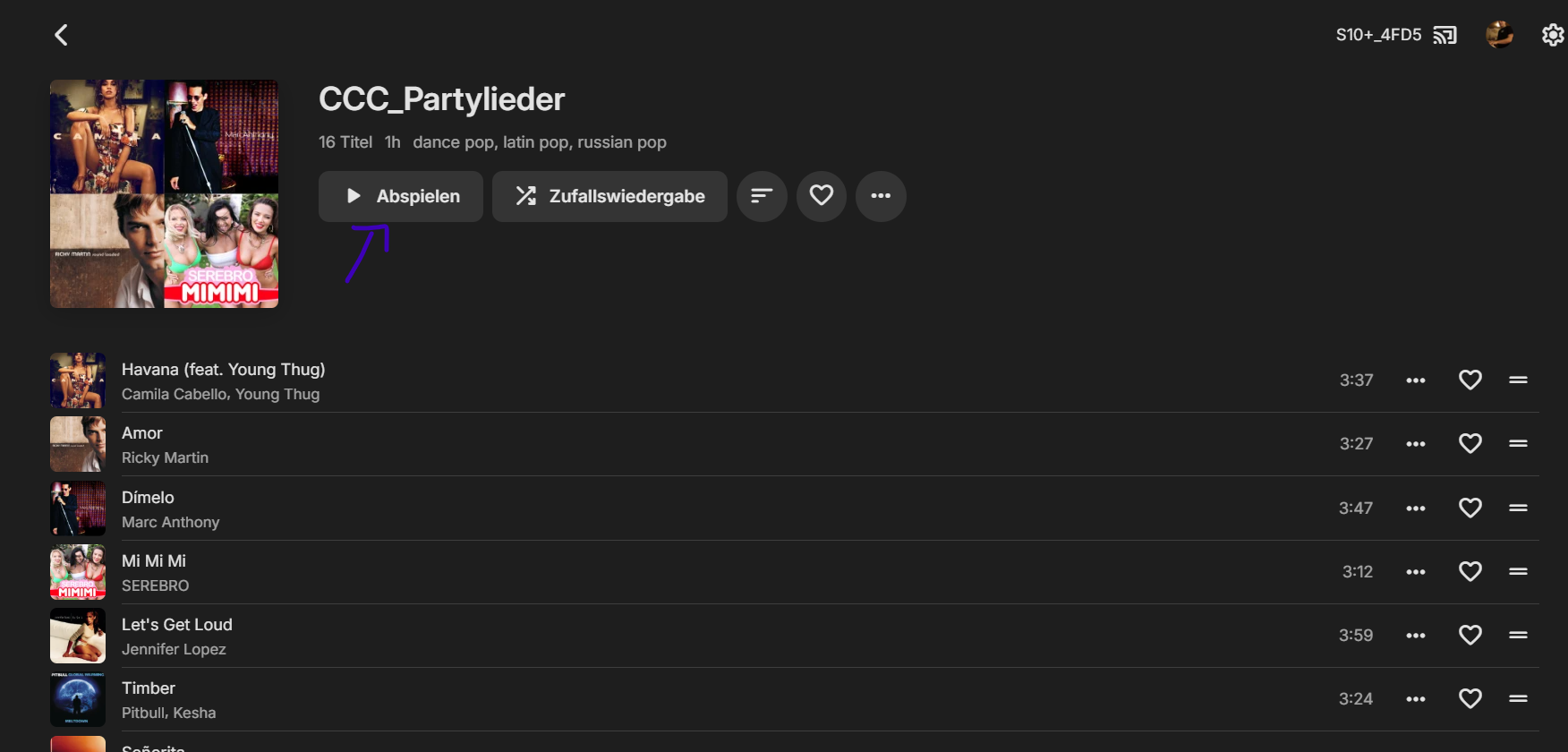
Task: Click the playlist cover collage image
Action: pyautogui.click(x=164, y=194)
